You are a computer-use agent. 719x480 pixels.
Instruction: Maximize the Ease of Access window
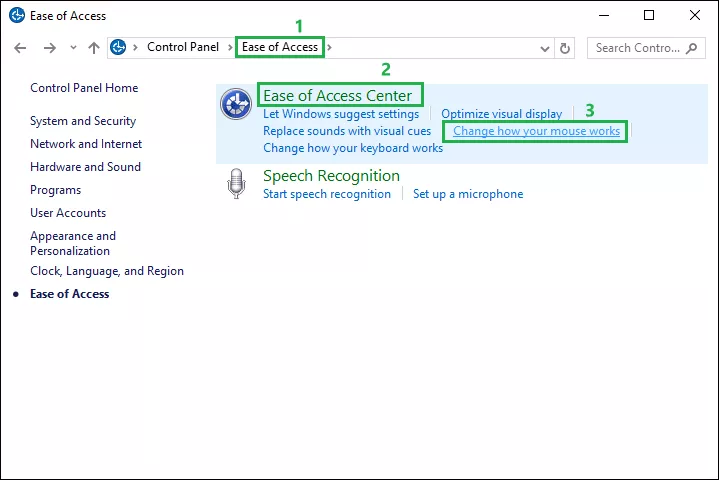(649, 16)
